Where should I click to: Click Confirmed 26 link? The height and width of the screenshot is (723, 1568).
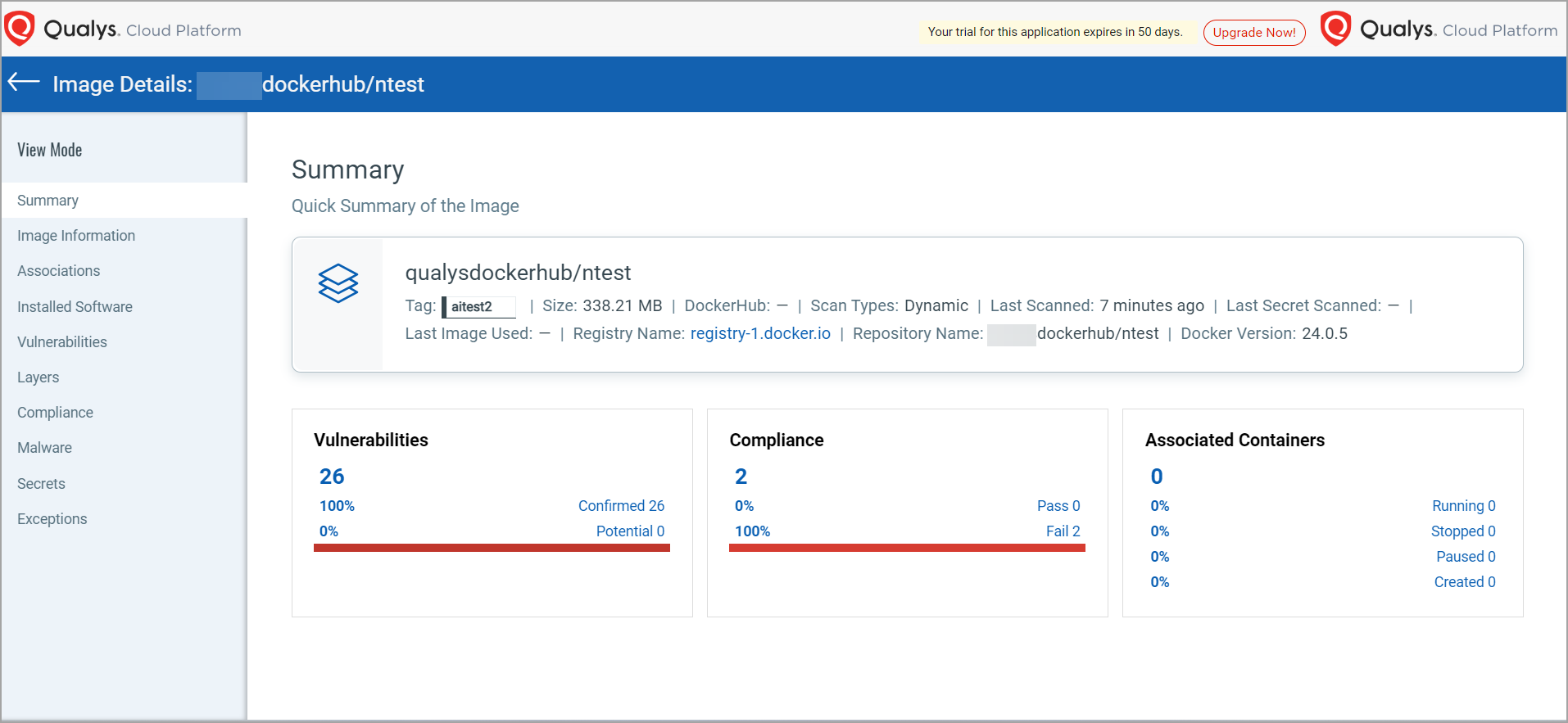[621, 506]
